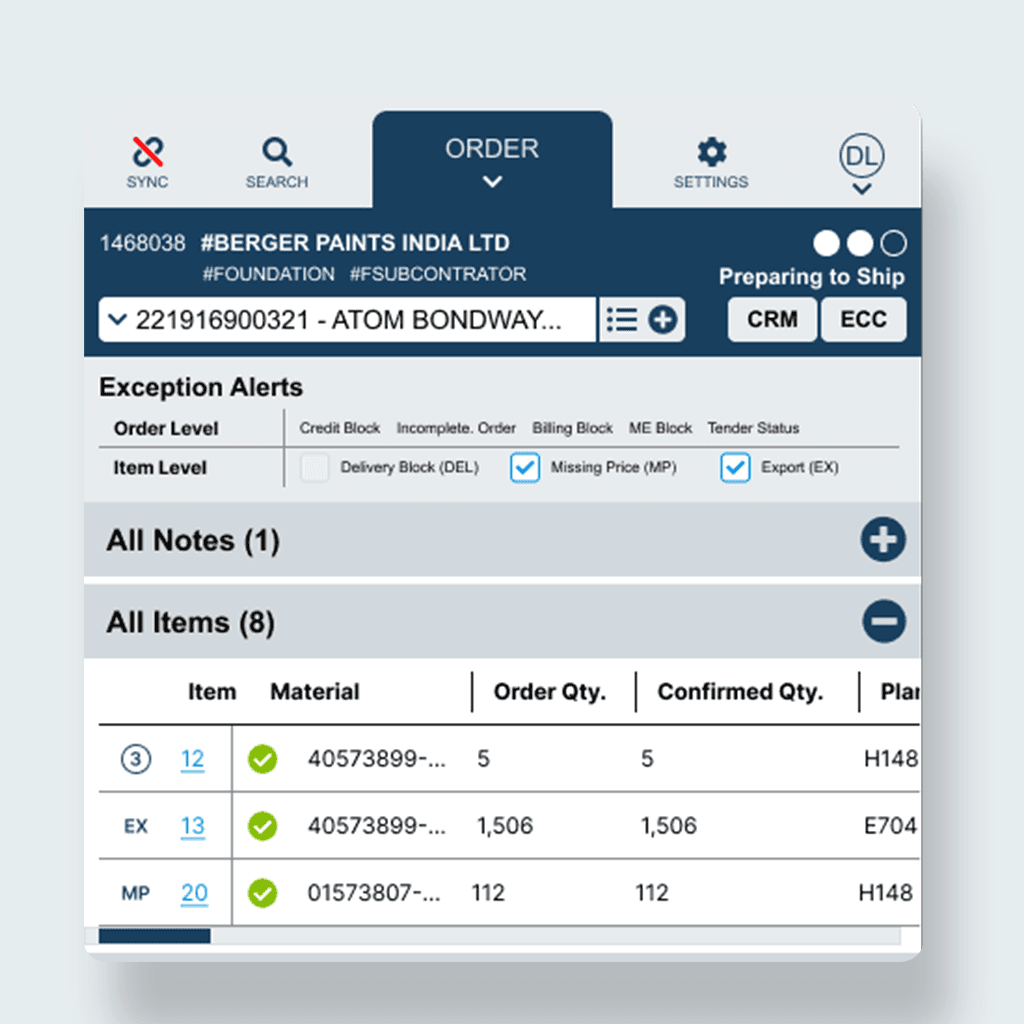Click the Material column header
1024x1024 pixels.
coord(315,692)
